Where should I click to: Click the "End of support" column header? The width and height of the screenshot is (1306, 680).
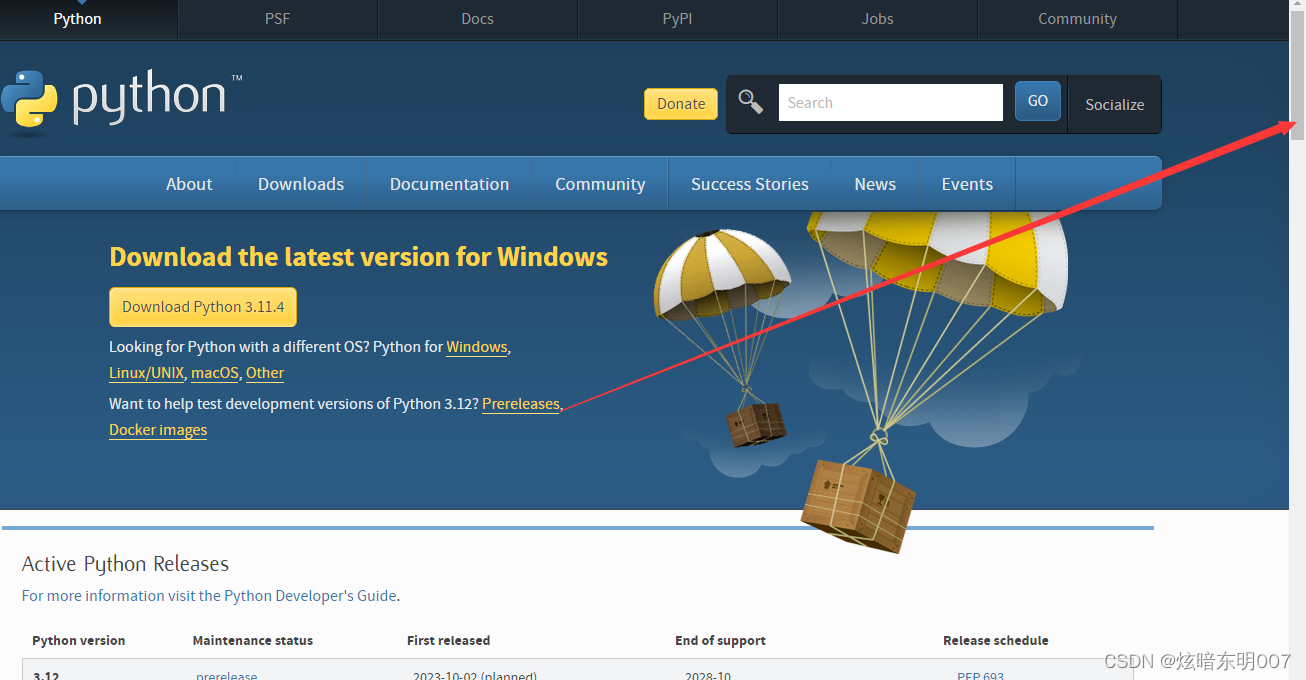click(720, 640)
